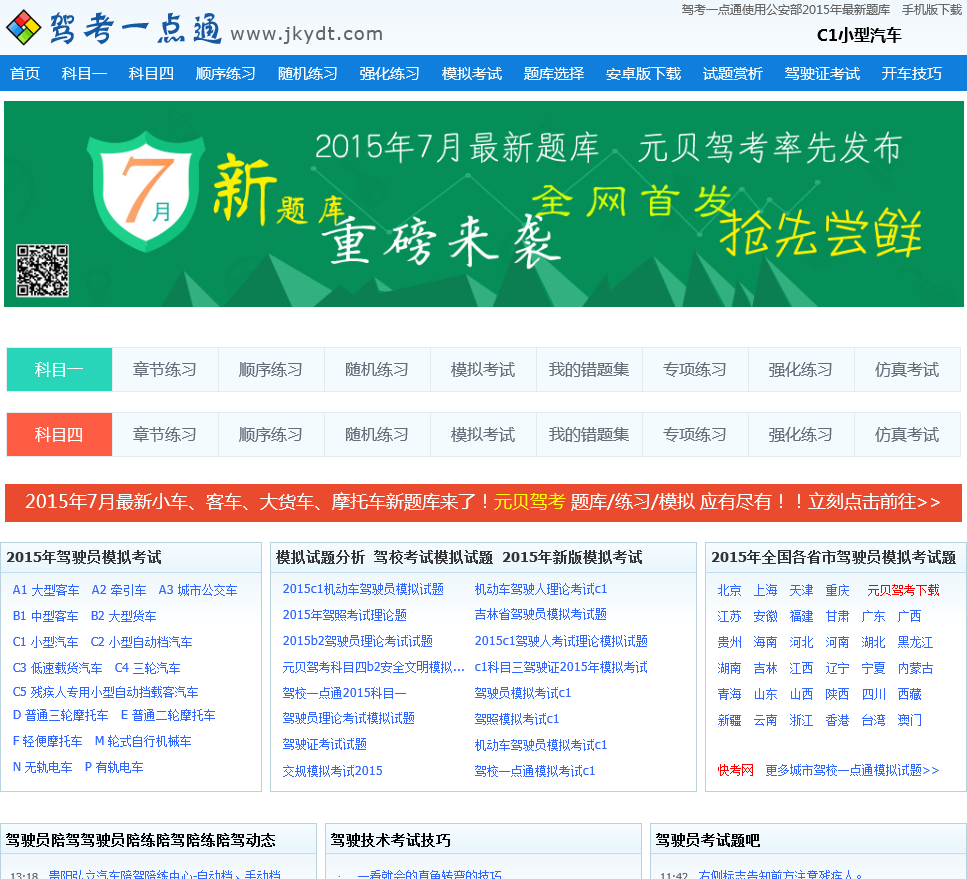Image resolution: width=967 pixels, height=879 pixels.
Task: Open 强化练习 in the 科目四 row
Action: pos(800,434)
